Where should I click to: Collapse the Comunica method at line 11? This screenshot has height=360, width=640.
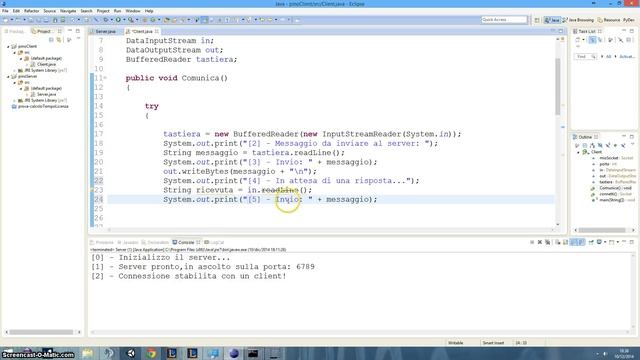pos(105,78)
